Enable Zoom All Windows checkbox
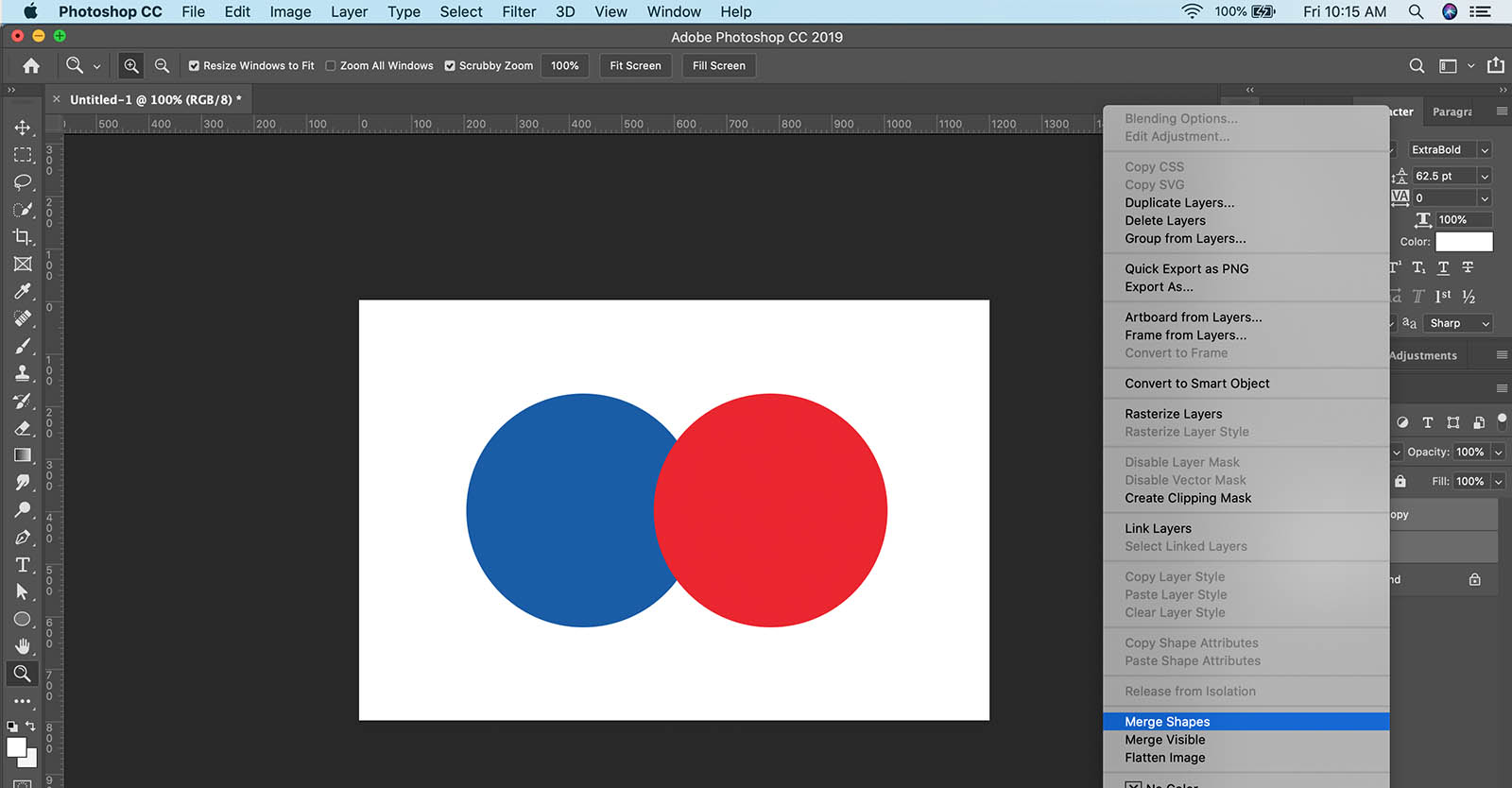 (331, 66)
